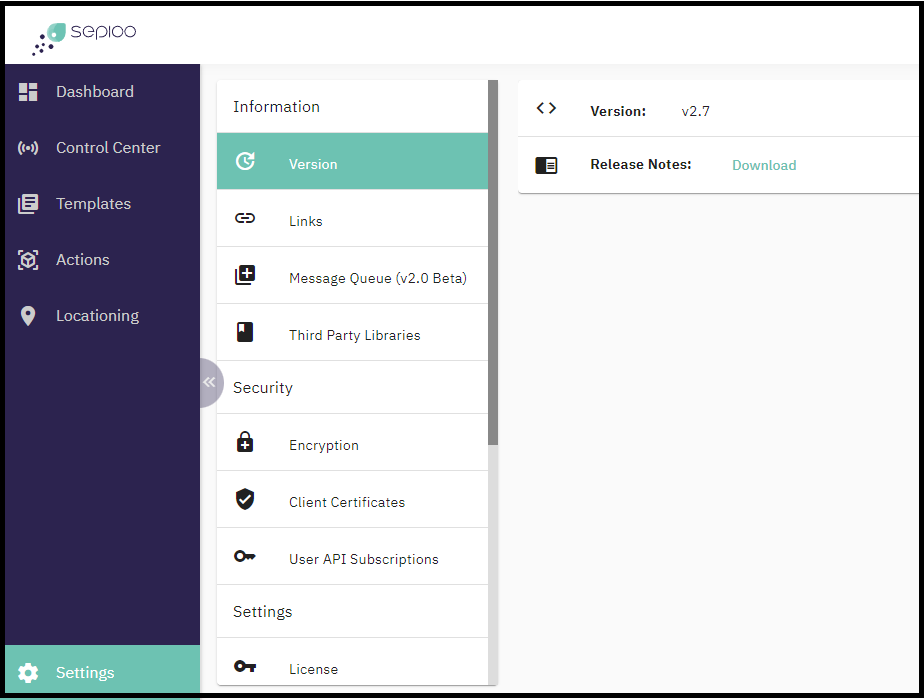The width and height of the screenshot is (924, 700).
Task: Click the Dashboard grid icon
Action: pyautogui.click(x=28, y=92)
